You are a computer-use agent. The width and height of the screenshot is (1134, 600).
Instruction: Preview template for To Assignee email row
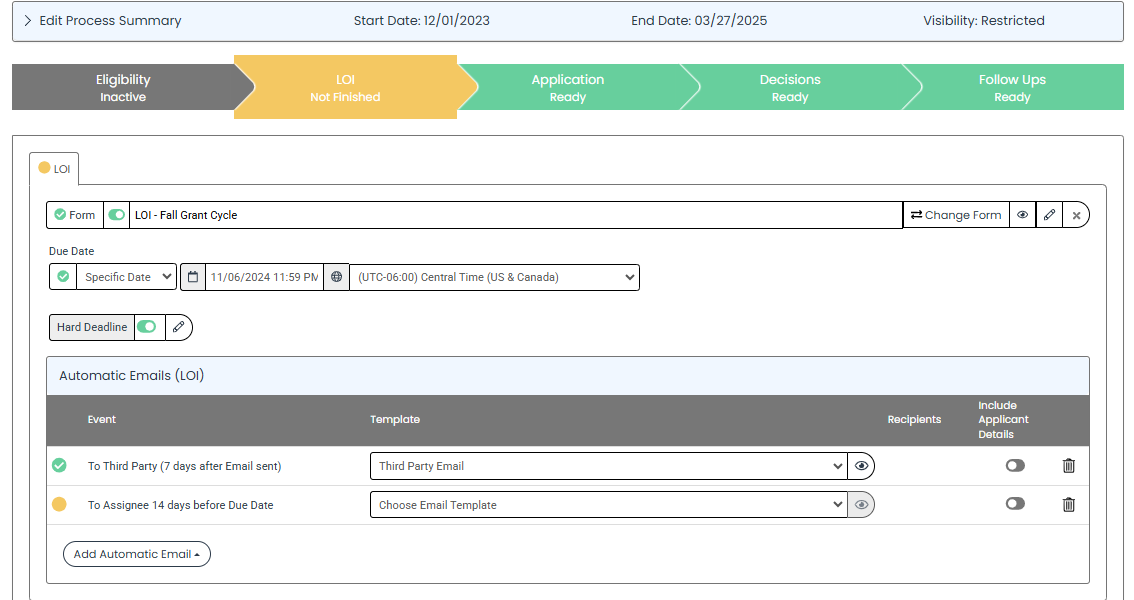coord(861,505)
